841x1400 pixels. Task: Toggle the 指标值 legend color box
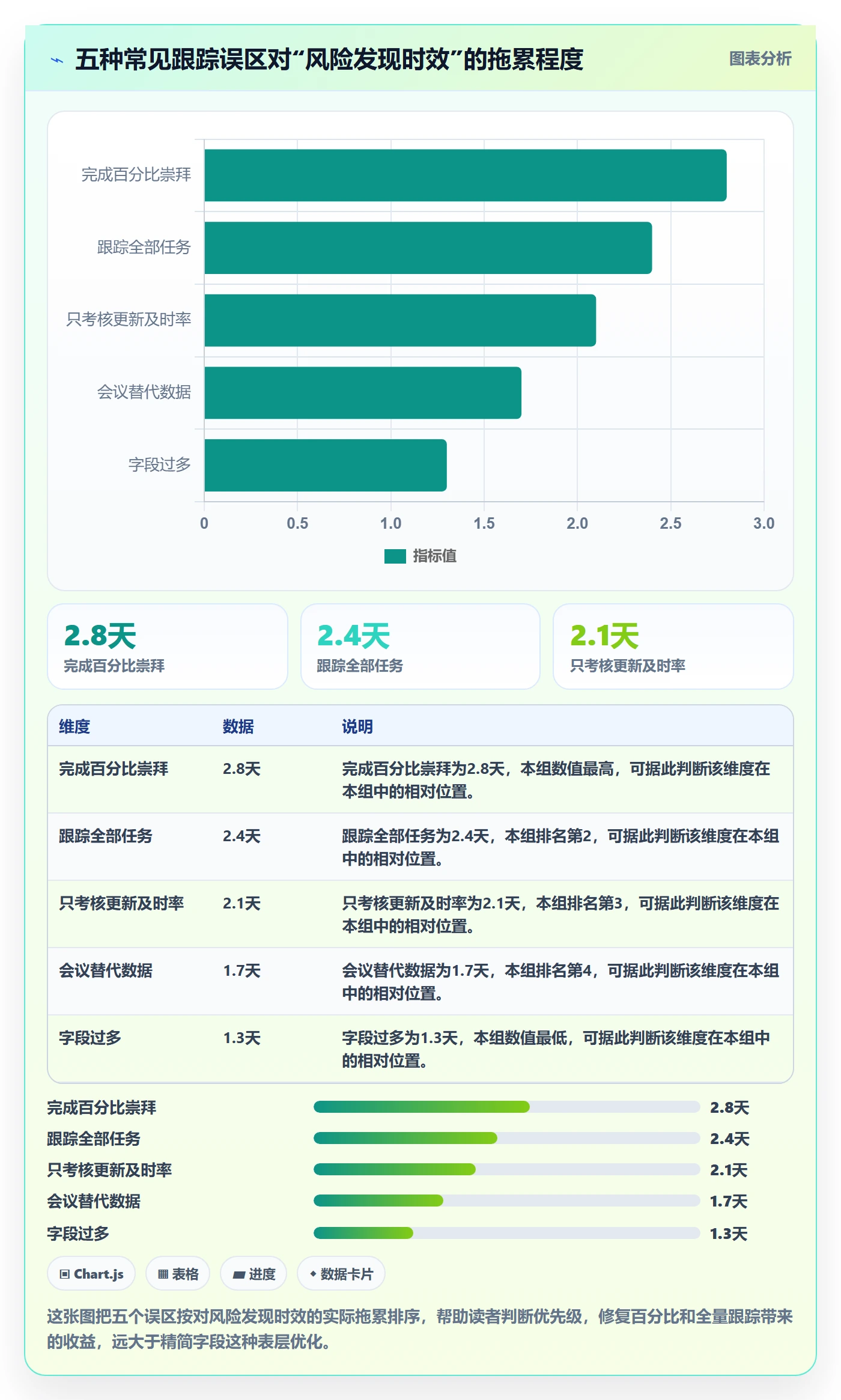(x=395, y=556)
